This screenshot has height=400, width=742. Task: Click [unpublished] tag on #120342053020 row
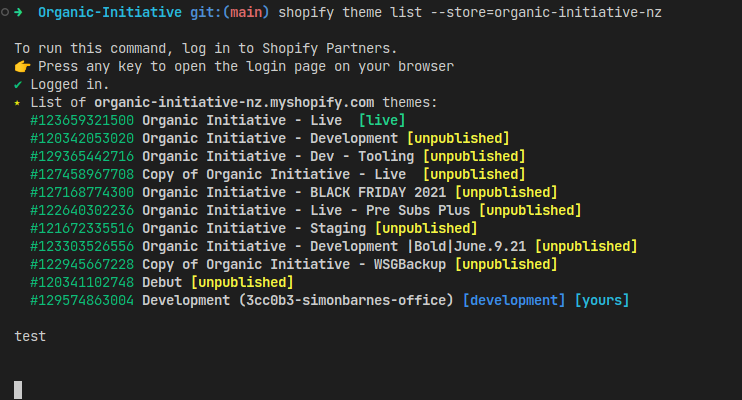click(458, 138)
